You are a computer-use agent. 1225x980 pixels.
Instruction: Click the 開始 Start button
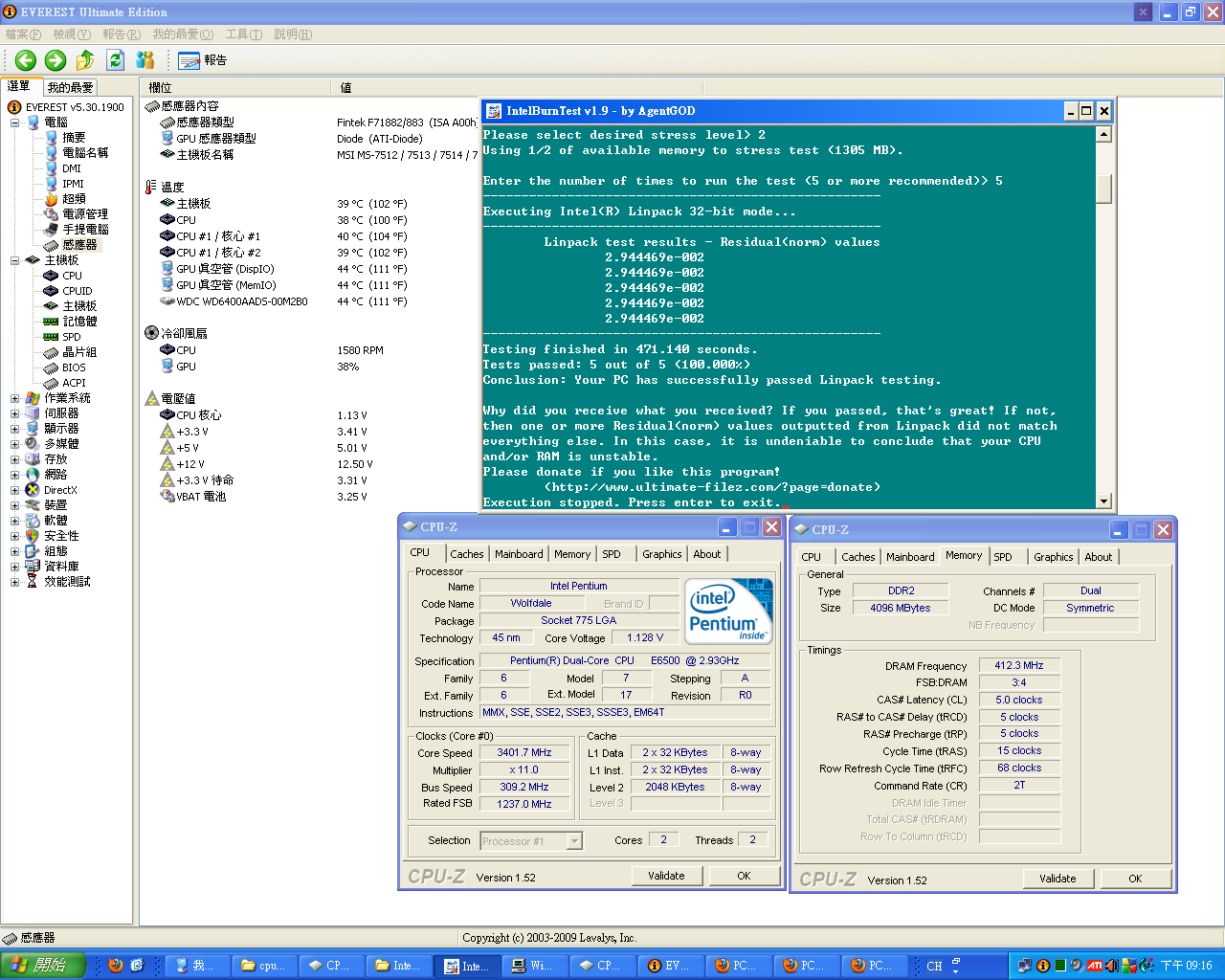pos(43,966)
